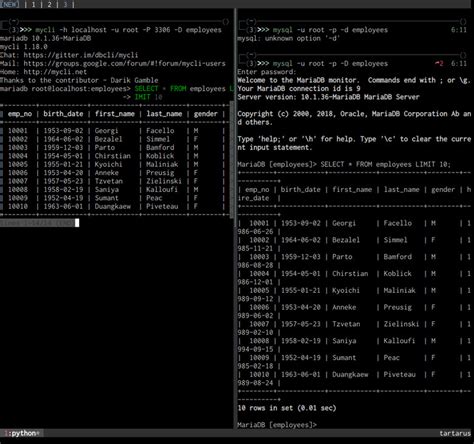
Task: Click Georgi in the mycli pane
Action: tap(106, 131)
